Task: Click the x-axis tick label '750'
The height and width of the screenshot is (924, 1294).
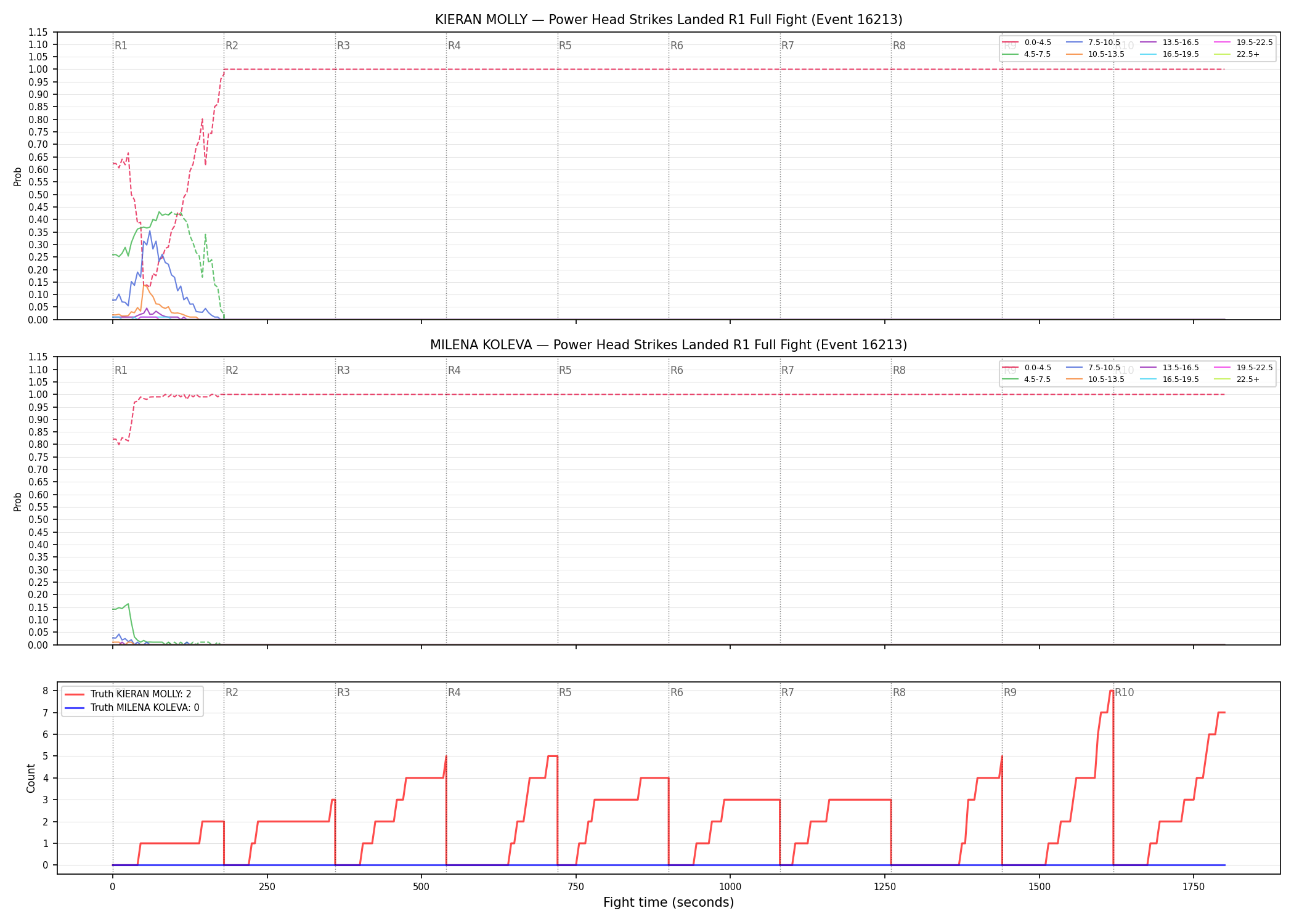Action: 576,887
